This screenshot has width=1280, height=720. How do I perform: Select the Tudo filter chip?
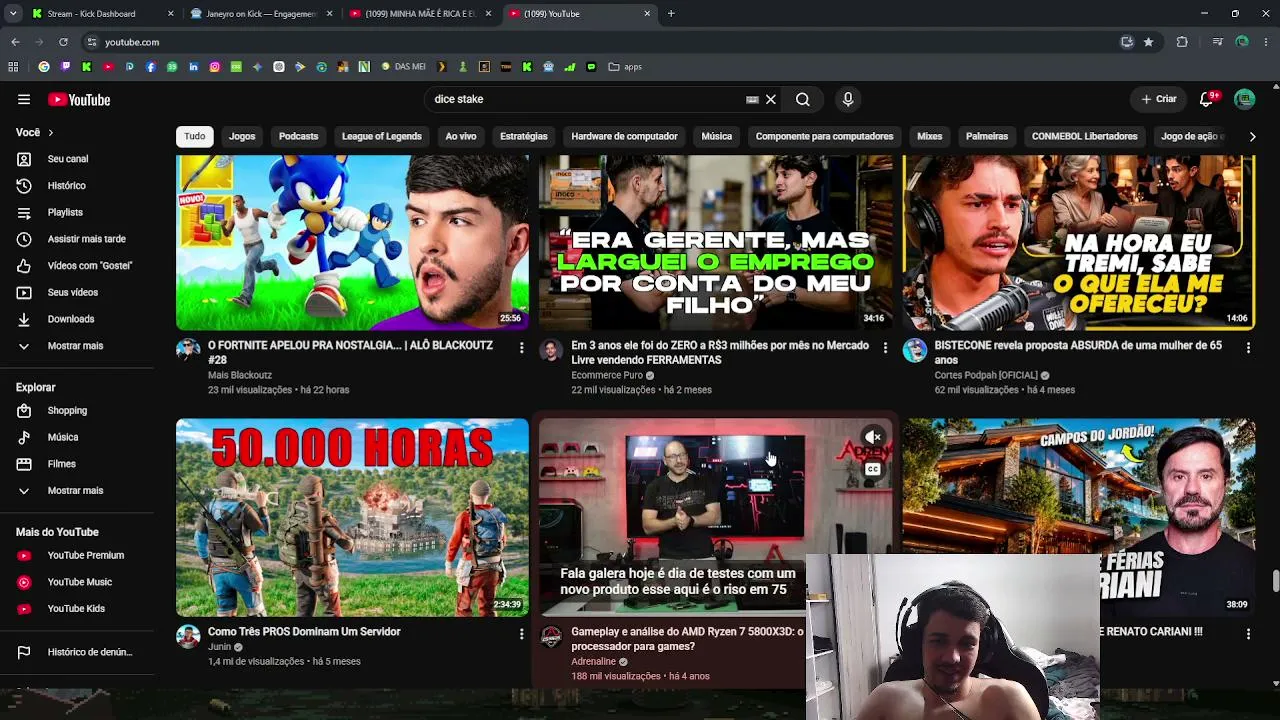[x=195, y=136]
